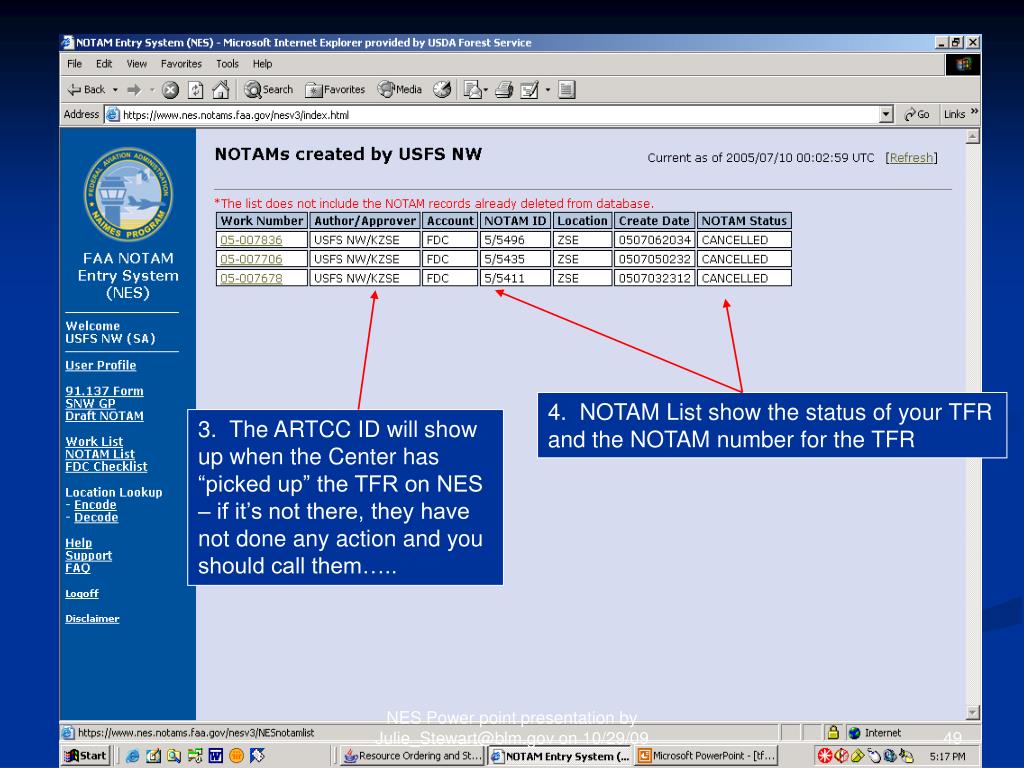
Task: Open the Back history dropdown arrow
Action: coord(116,89)
